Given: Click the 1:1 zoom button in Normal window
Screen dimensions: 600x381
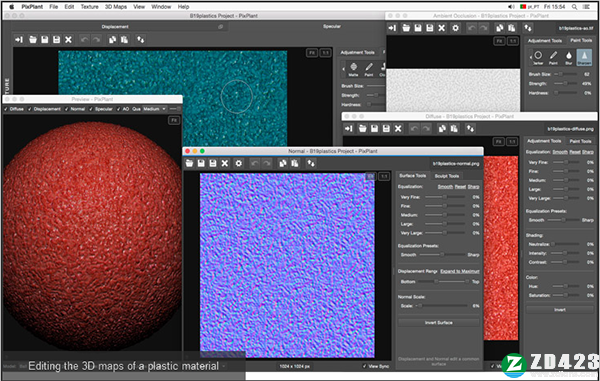Looking at the screenshot, I should tap(384, 176).
